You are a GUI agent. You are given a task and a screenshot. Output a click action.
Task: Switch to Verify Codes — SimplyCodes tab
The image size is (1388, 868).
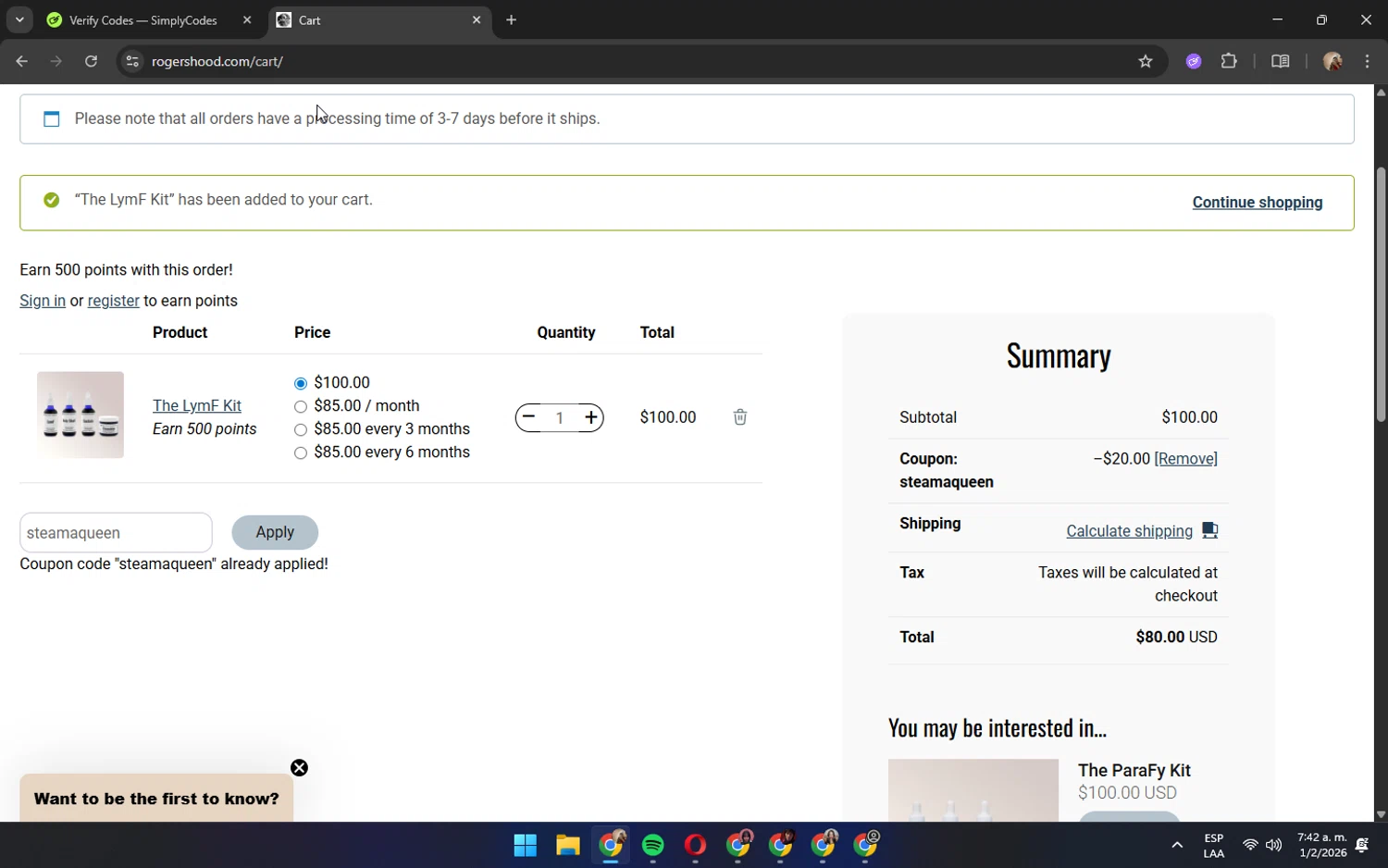click(143, 20)
